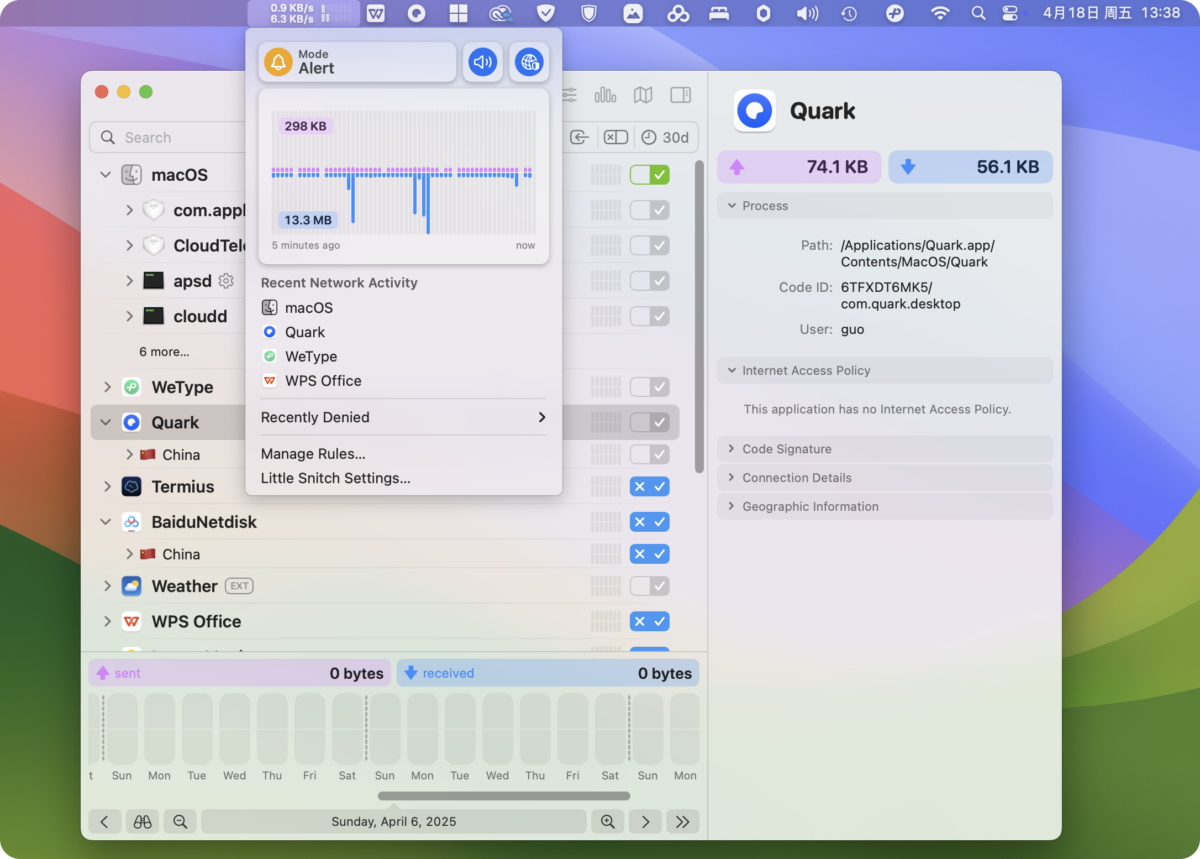Click the Little Snitch traffic rate menu bar item
1200x859 pixels.
pos(302,13)
